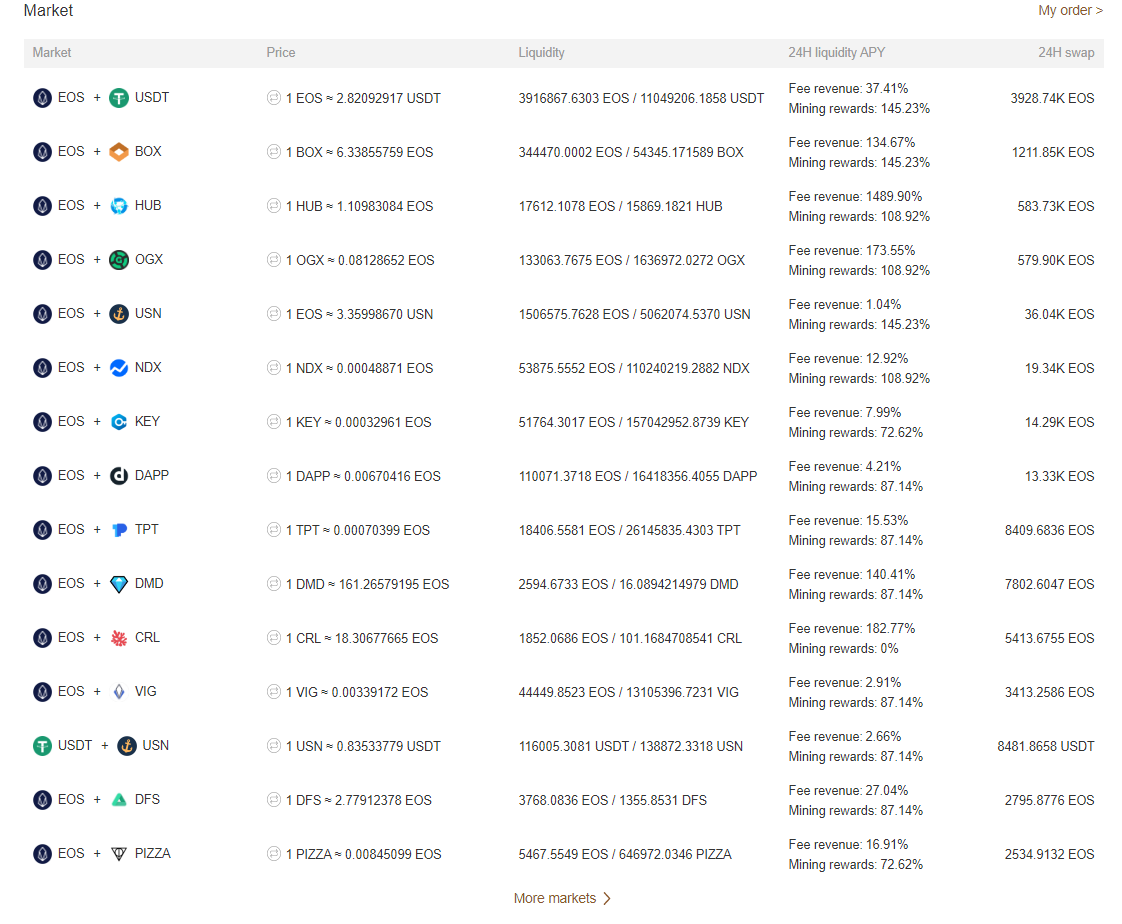Viewport: 1122px width, 924px height.
Task: Swap price direction for 1 KEY price
Action: (273, 422)
